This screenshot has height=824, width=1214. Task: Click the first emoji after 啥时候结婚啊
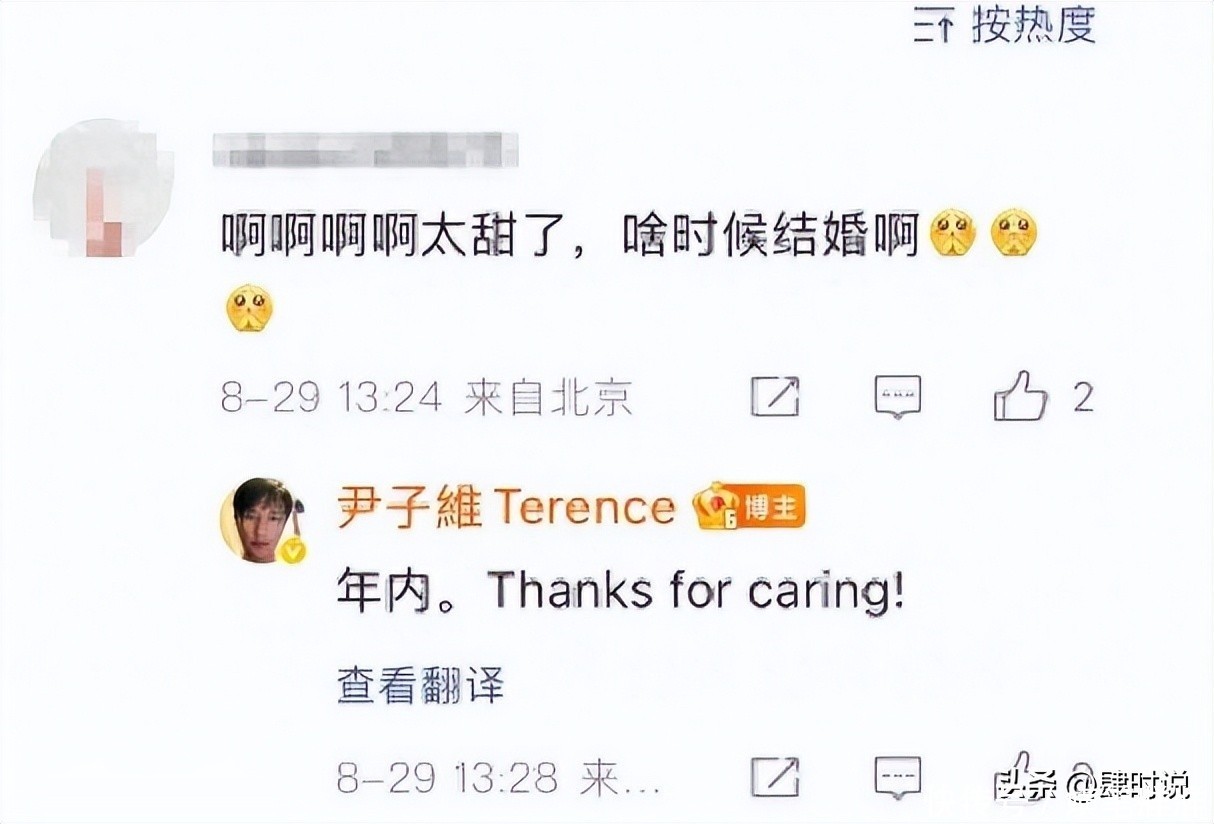(x=952, y=234)
